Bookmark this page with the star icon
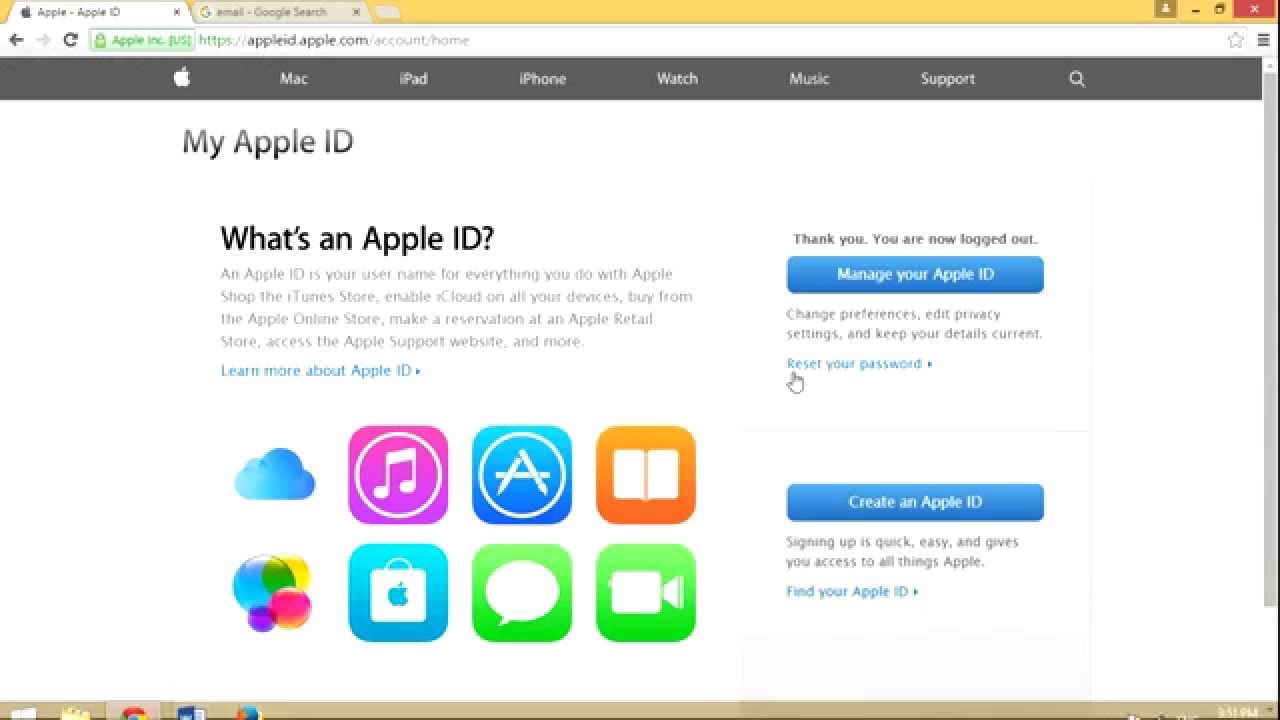 click(x=1236, y=40)
